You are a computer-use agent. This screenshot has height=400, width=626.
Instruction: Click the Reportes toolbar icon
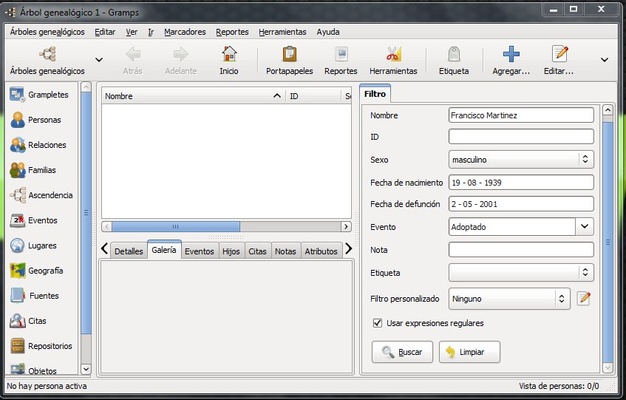pyautogui.click(x=340, y=60)
